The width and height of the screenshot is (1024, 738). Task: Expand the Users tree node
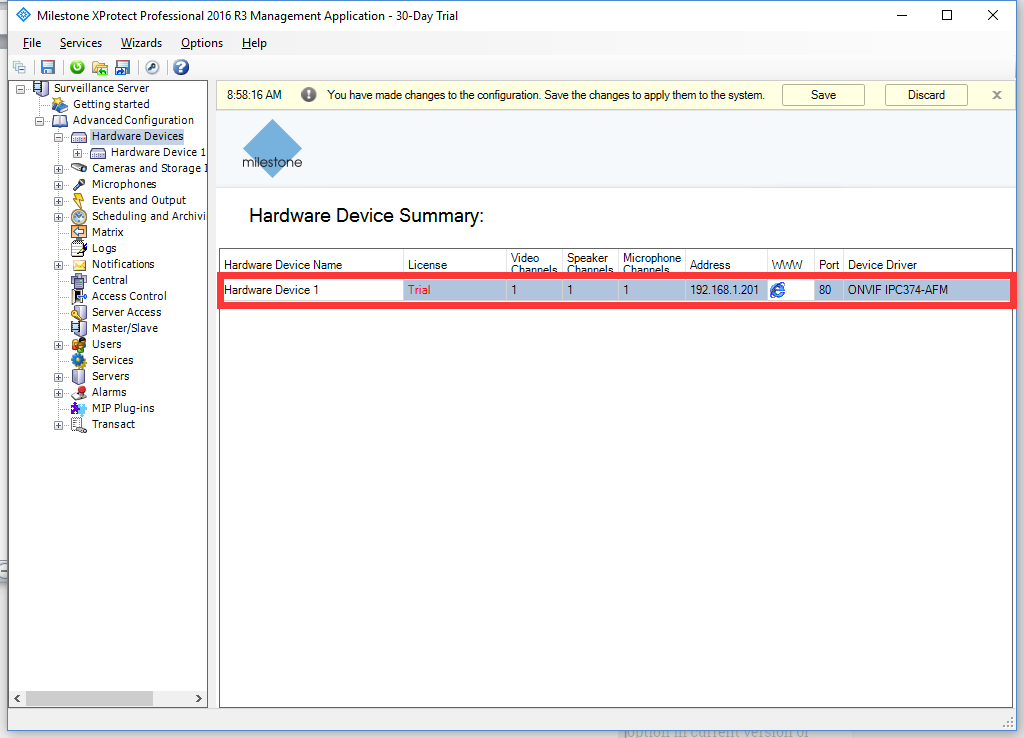click(x=59, y=345)
